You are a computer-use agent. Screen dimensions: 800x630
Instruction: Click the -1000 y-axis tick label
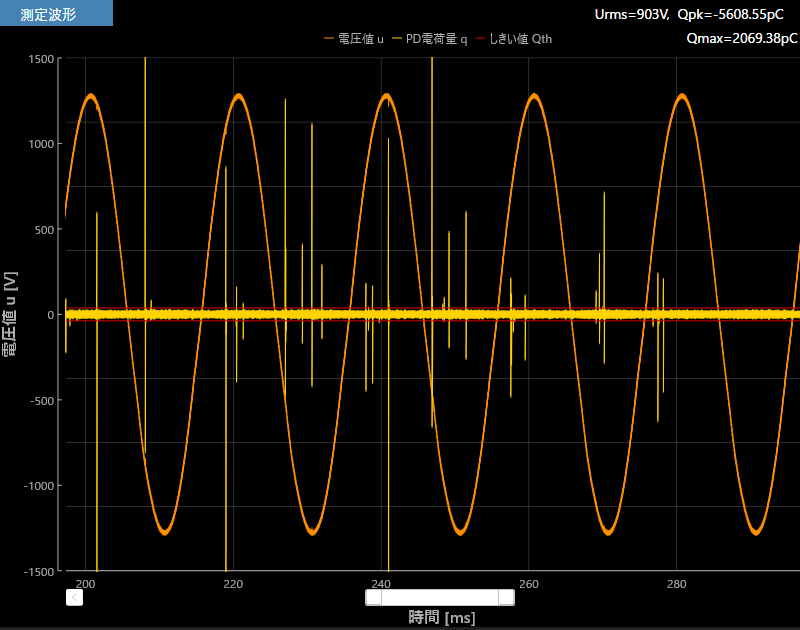[x=39, y=486]
